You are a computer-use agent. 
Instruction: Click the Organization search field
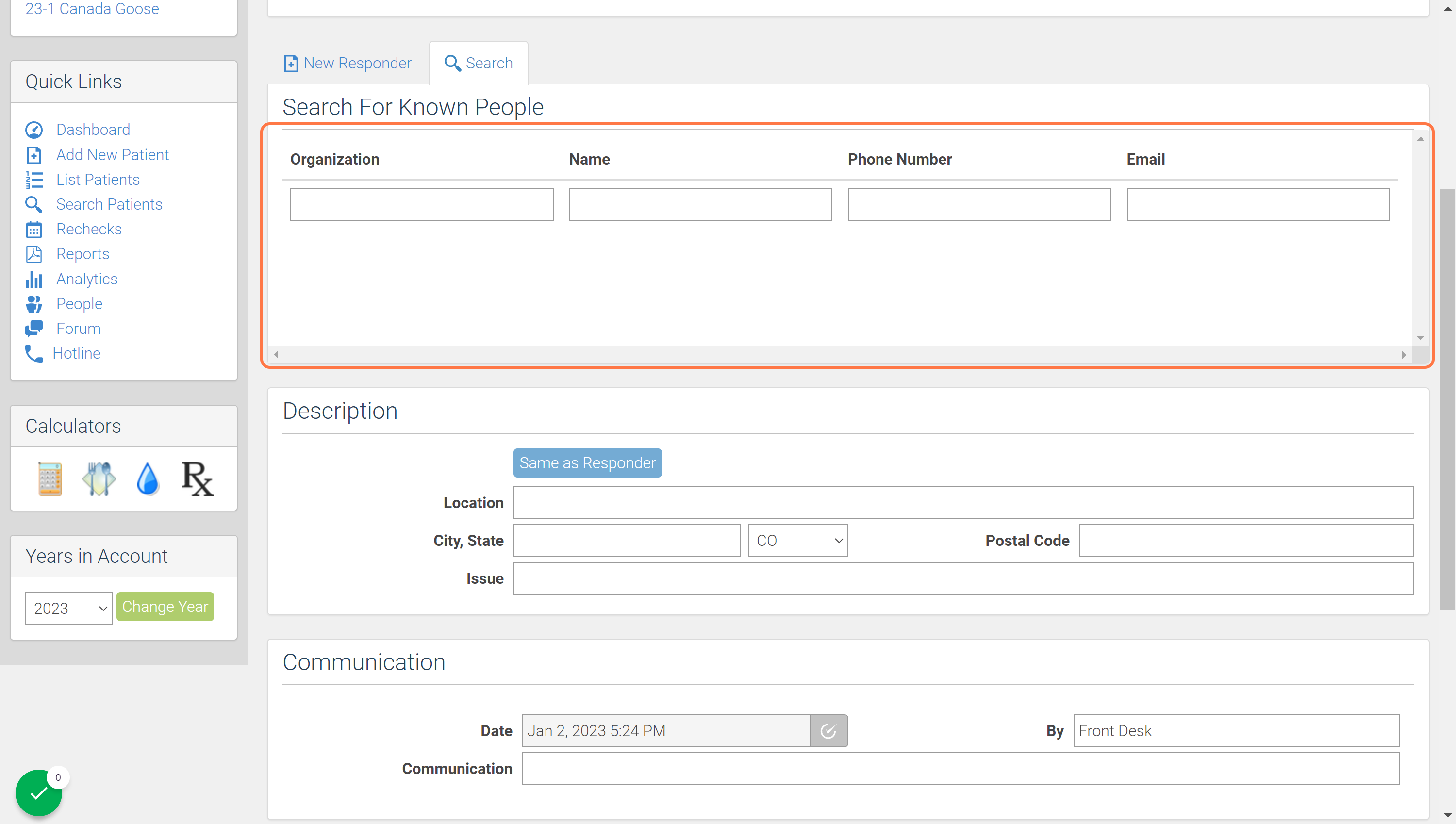click(422, 205)
